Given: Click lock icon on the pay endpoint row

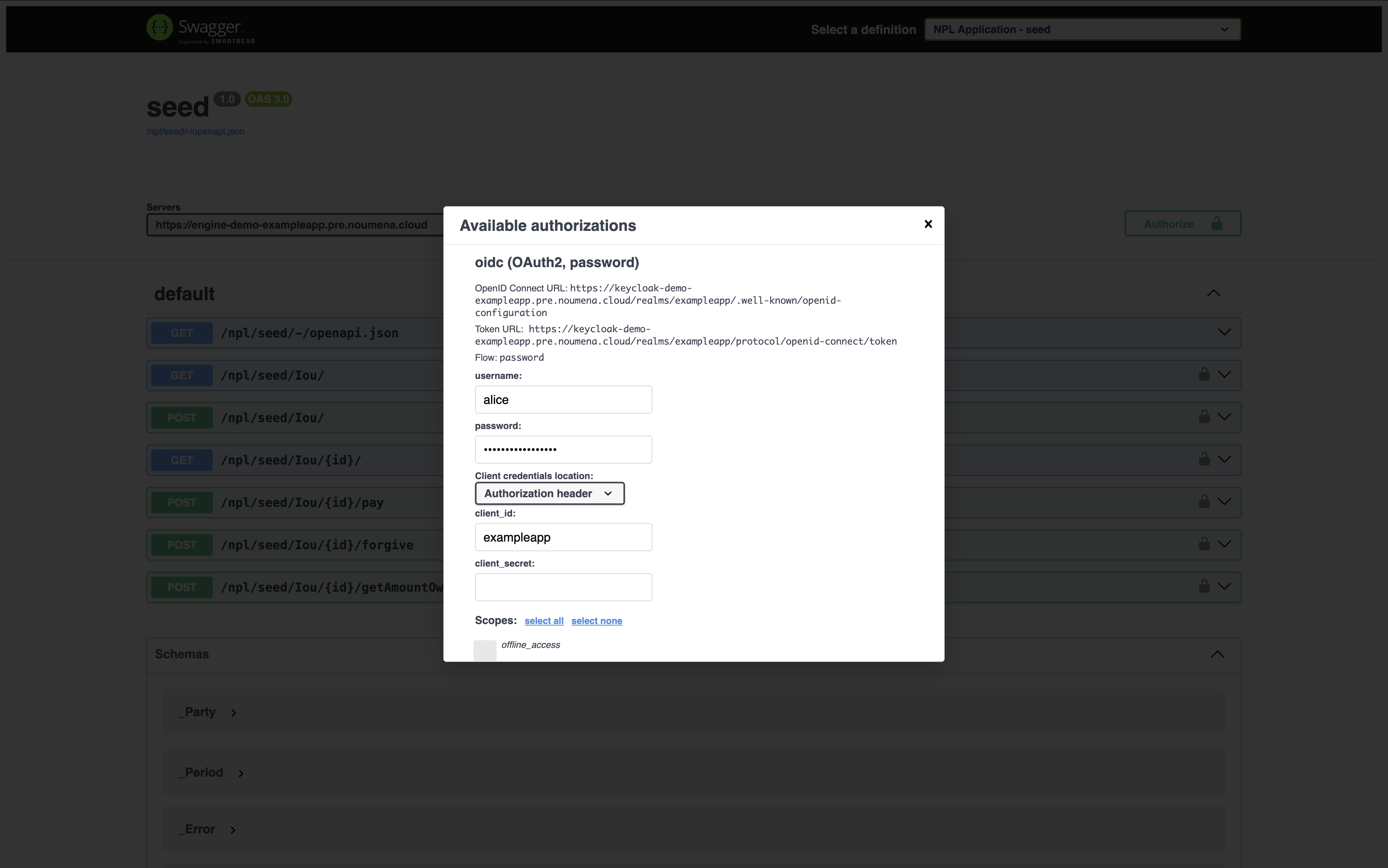Looking at the screenshot, I should click(1204, 502).
